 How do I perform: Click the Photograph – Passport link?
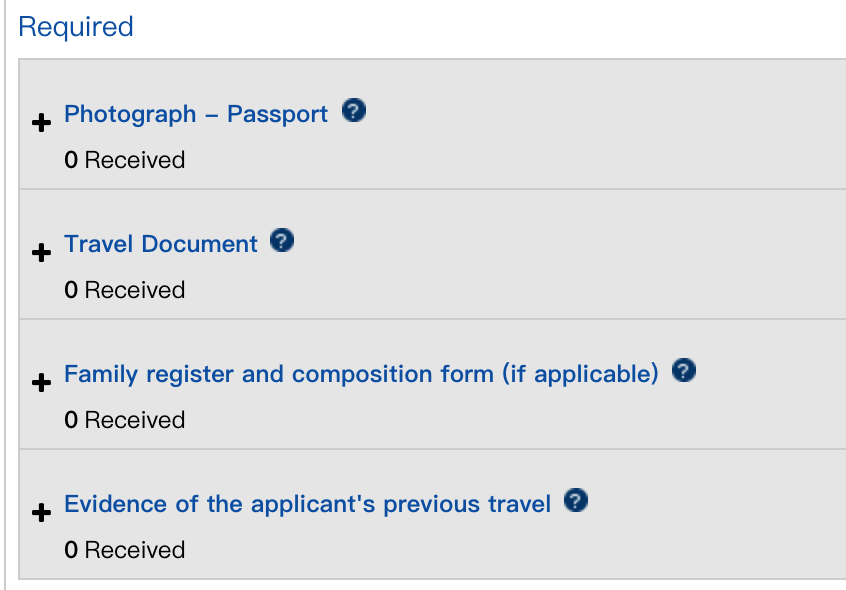pyautogui.click(x=196, y=114)
